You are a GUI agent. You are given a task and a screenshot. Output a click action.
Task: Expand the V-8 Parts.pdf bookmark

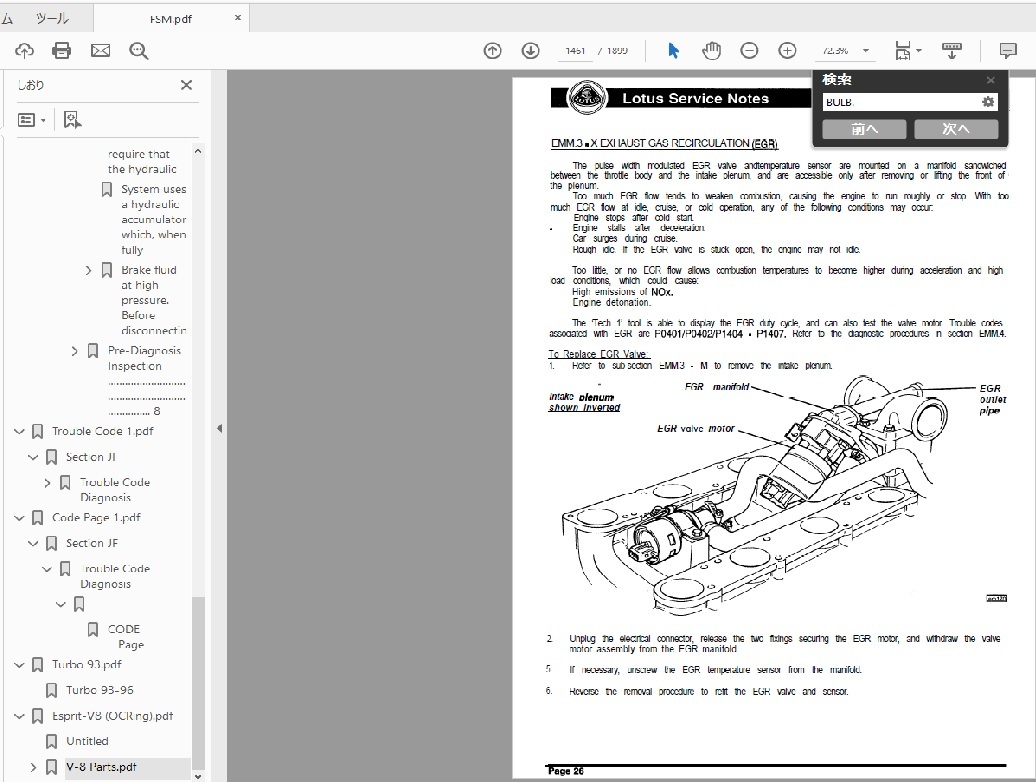point(33,768)
